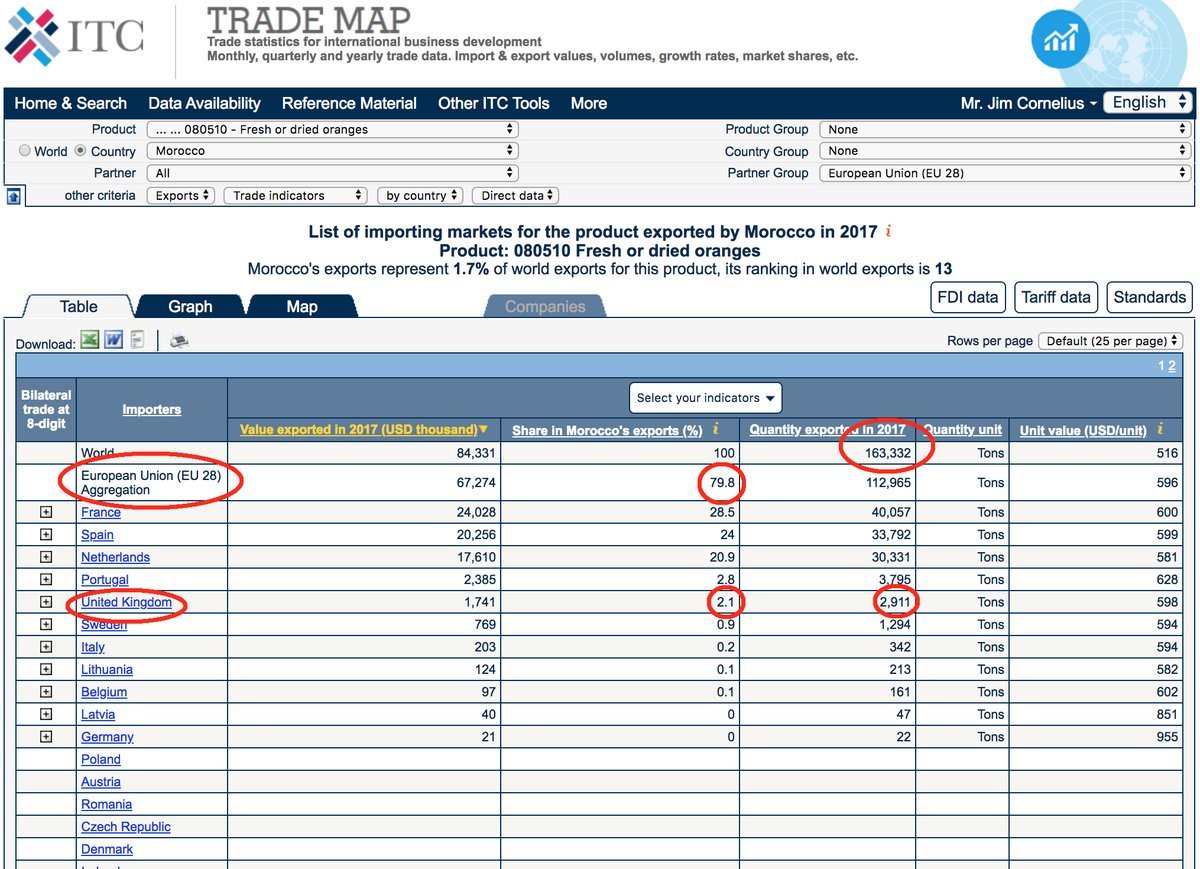
Task: Expand France bilateral trade at 8-digit
Action: tap(46, 512)
